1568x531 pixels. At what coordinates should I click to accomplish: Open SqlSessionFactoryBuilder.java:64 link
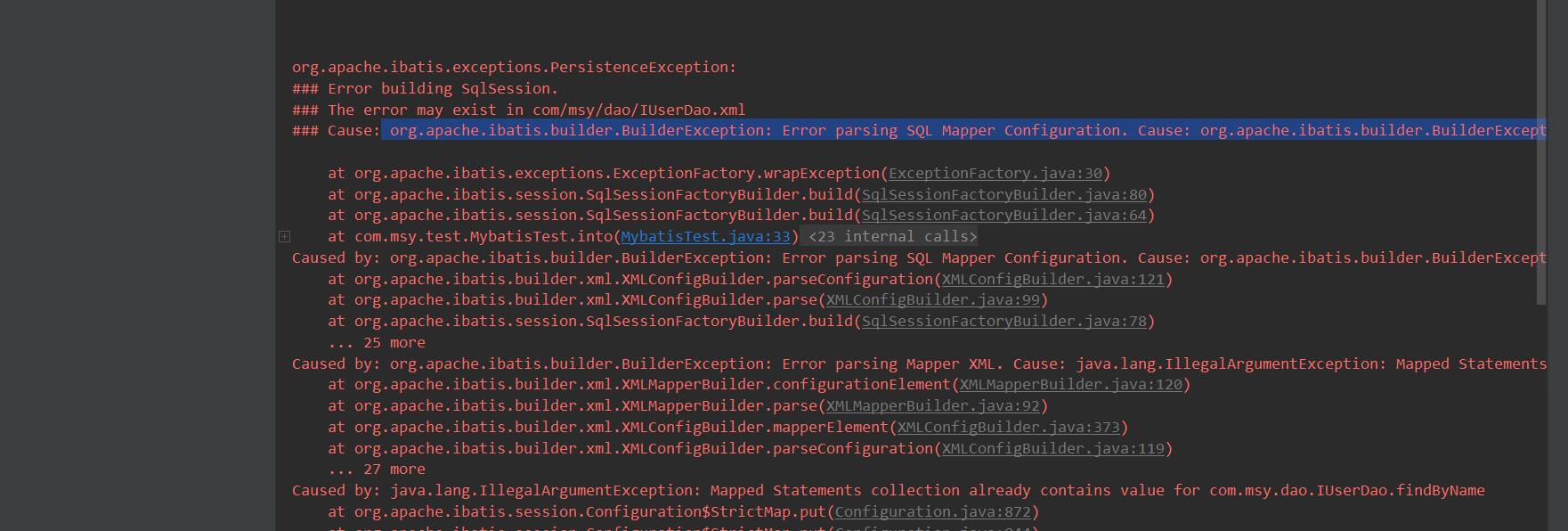(1004, 215)
